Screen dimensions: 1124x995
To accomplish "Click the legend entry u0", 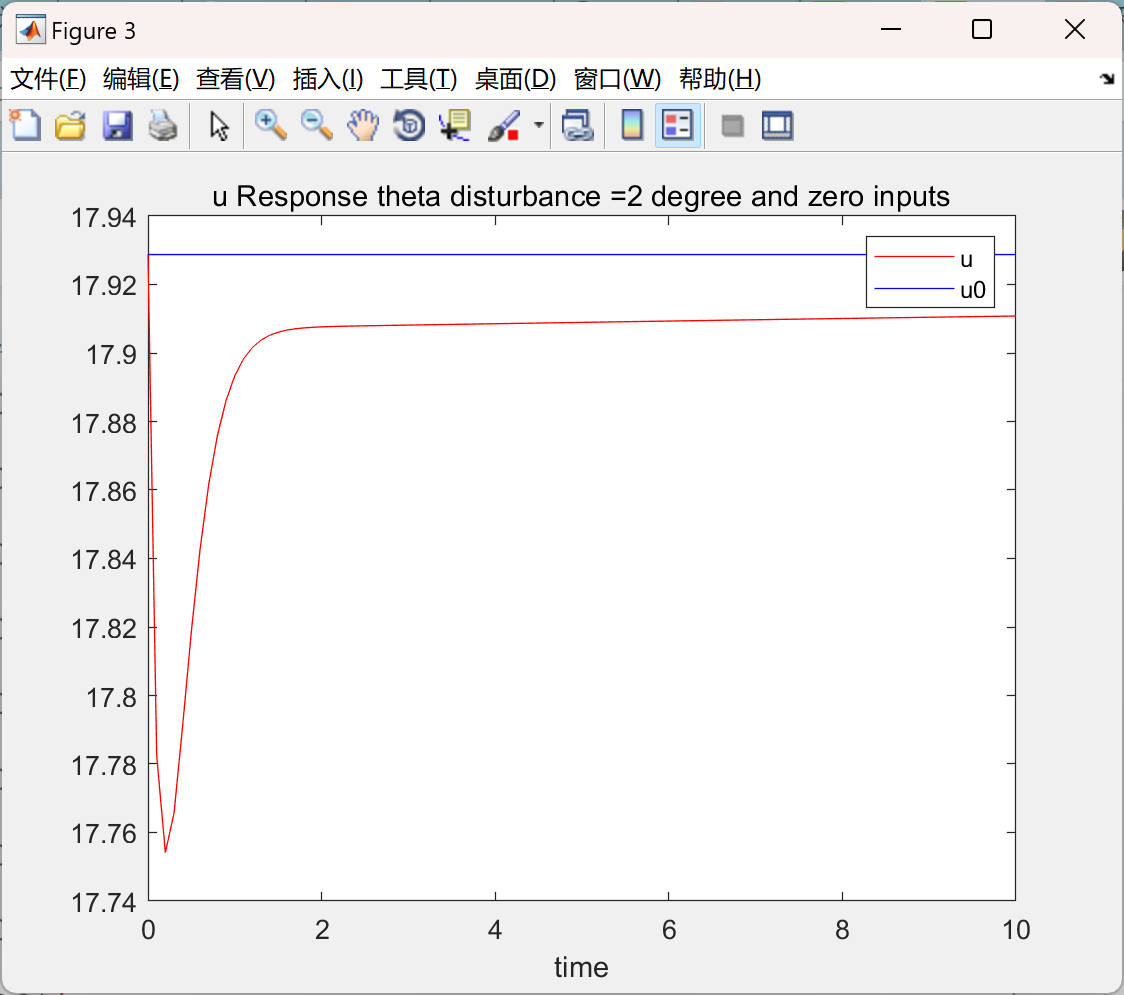I will click(973, 290).
